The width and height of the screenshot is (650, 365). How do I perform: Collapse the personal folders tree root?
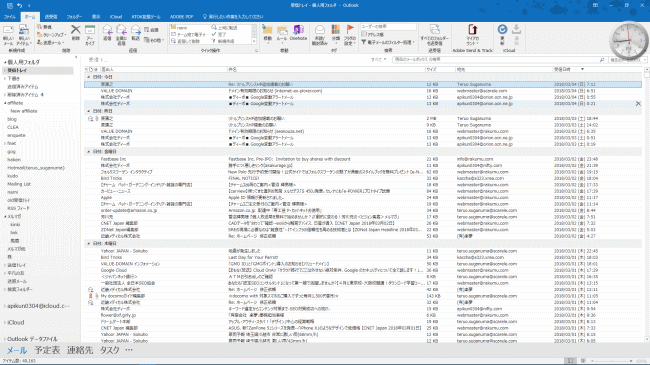(x=5, y=62)
